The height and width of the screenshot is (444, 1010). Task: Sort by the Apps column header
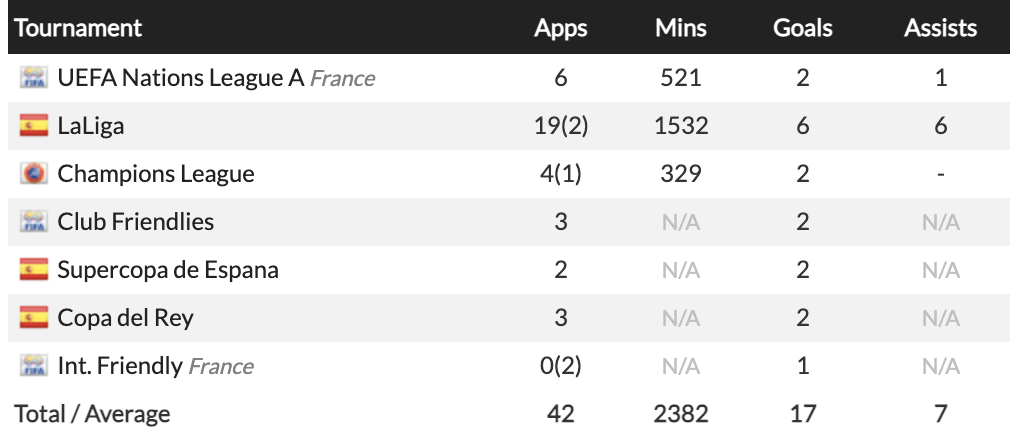(x=561, y=28)
